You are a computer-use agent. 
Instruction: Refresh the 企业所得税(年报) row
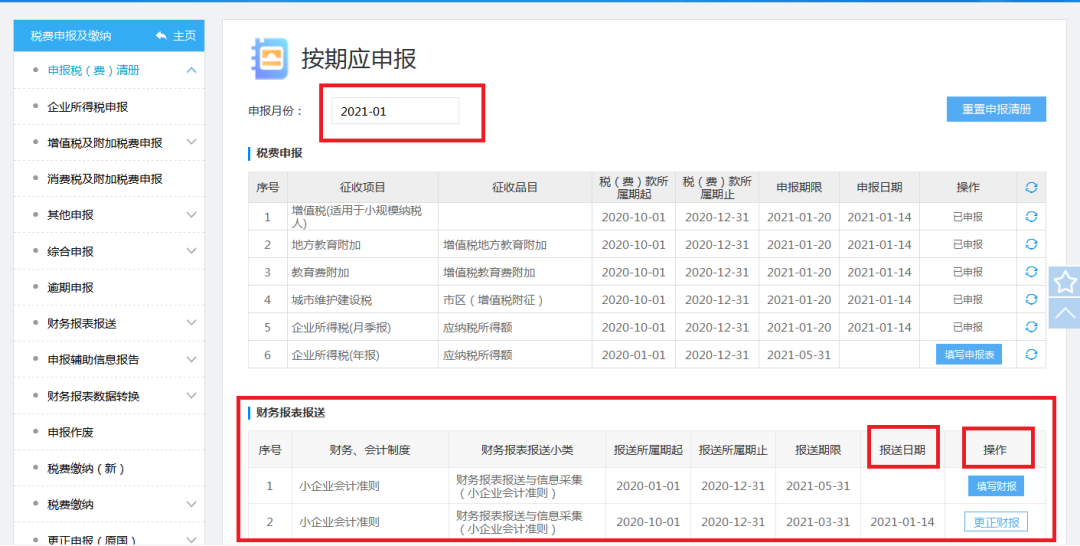pyautogui.click(x=1030, y=355)
